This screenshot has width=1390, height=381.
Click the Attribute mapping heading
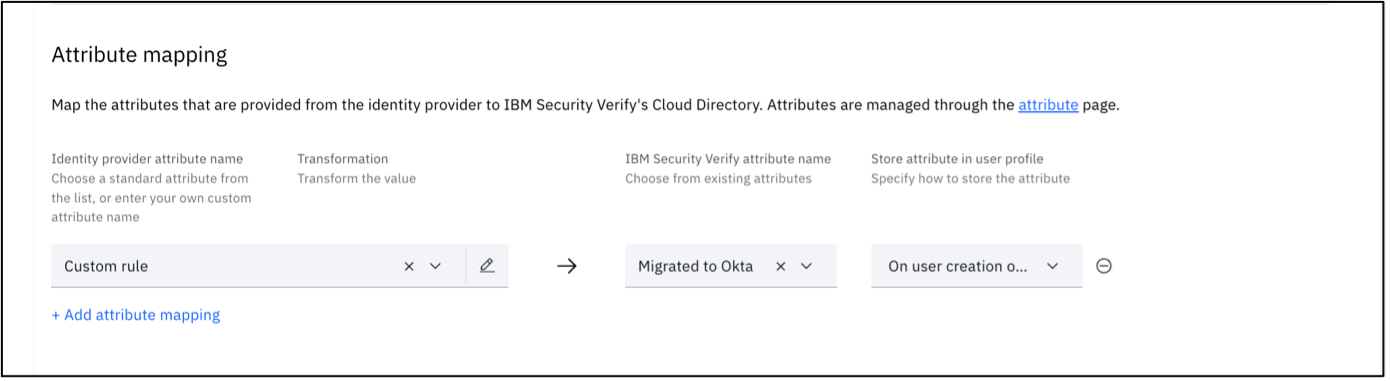coord(139,55)
